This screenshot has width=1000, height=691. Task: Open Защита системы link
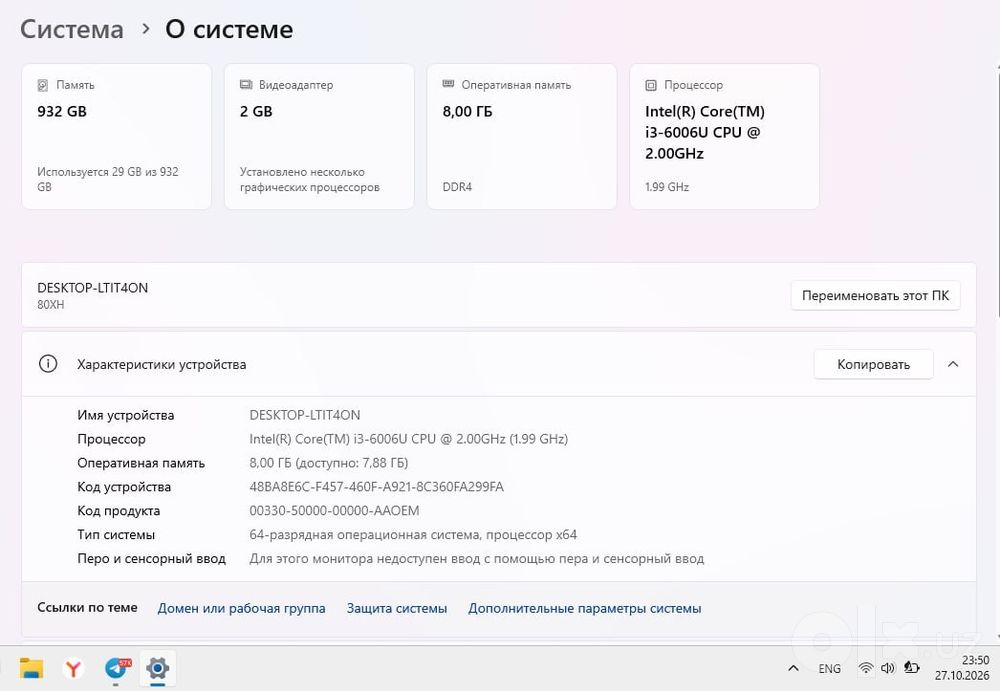pyautogui.click(x=397, y=608)
